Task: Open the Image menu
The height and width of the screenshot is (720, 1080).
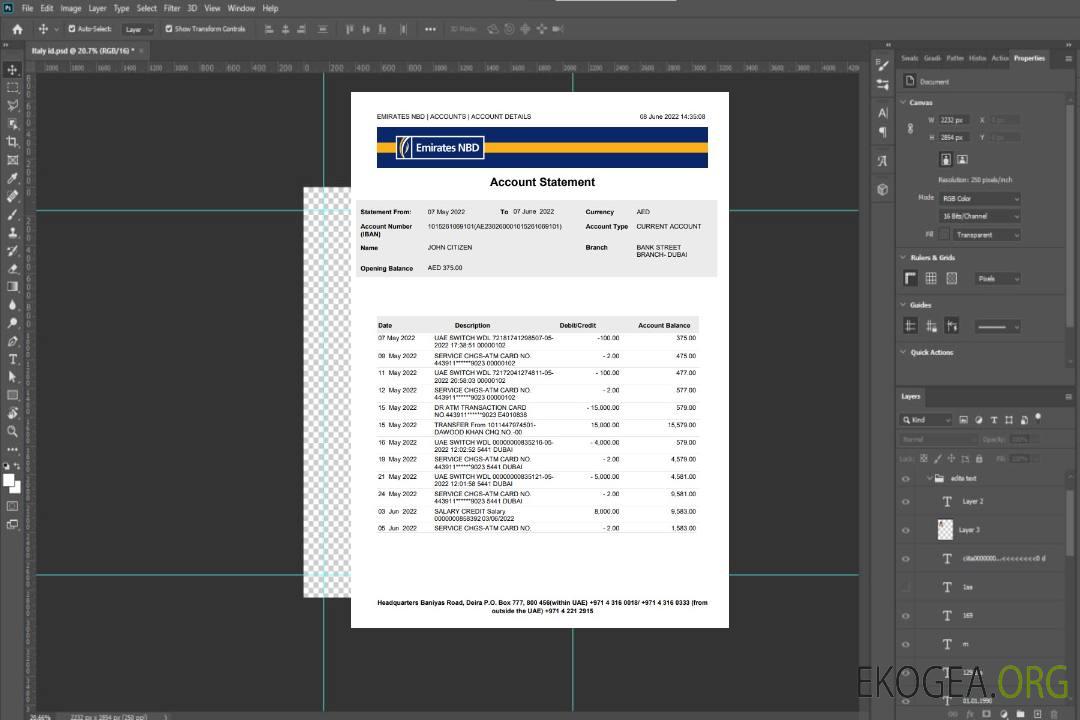Action: 71,8
